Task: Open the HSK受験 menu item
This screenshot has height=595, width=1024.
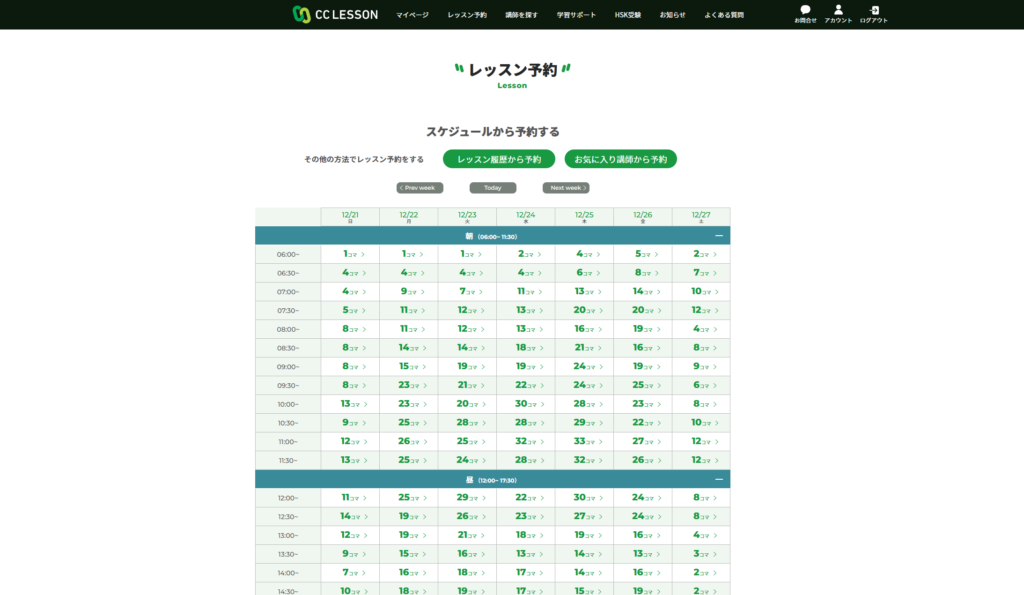Action: tap(628, 15)
